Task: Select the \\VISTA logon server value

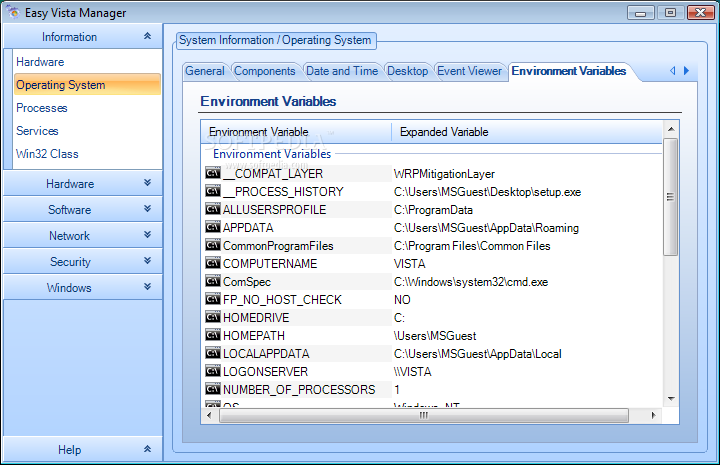Action: coord(412,371)
